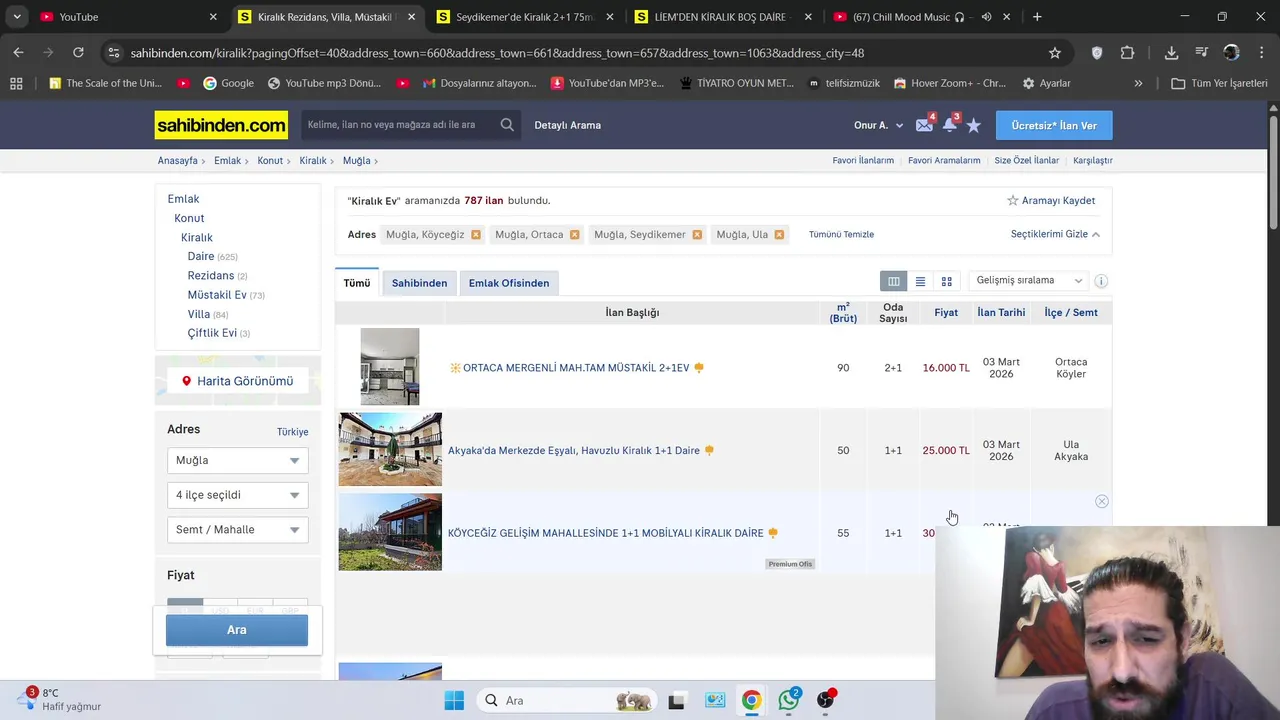Image resolution: width=1280 pixels, height=720 pixels.
Task: Switch to the Sahibinden tab
Action: pyautogui.click(x=419, y=283)
